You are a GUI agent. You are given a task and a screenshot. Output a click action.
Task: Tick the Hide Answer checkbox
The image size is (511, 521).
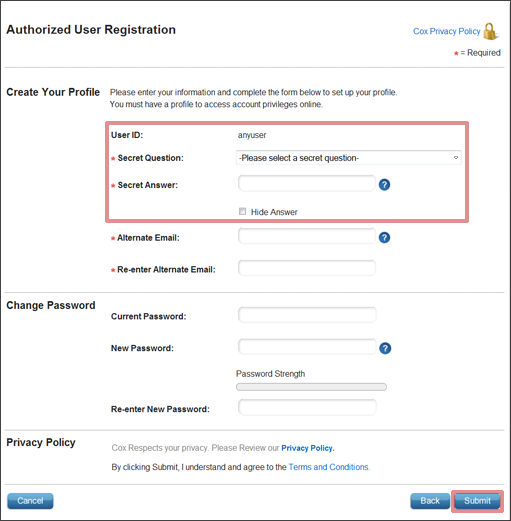pos(242,211)
